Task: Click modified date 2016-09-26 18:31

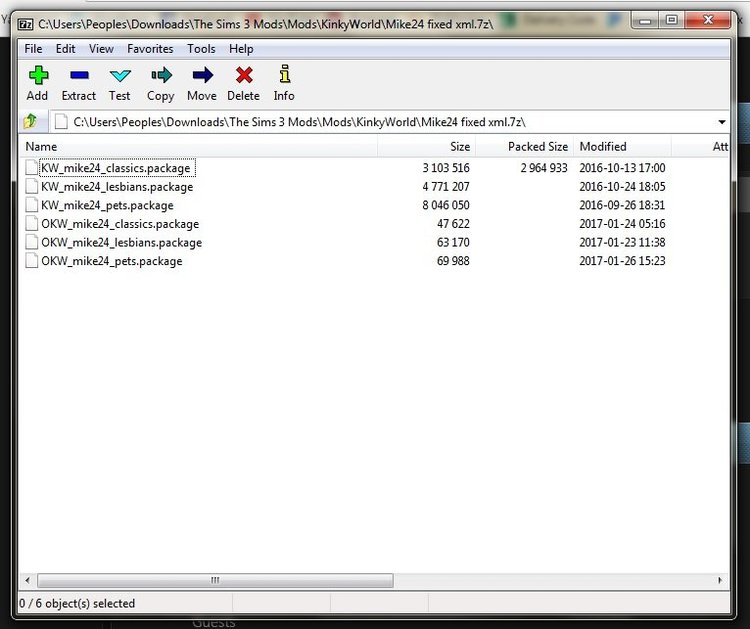Action: (x=622, y=205)
